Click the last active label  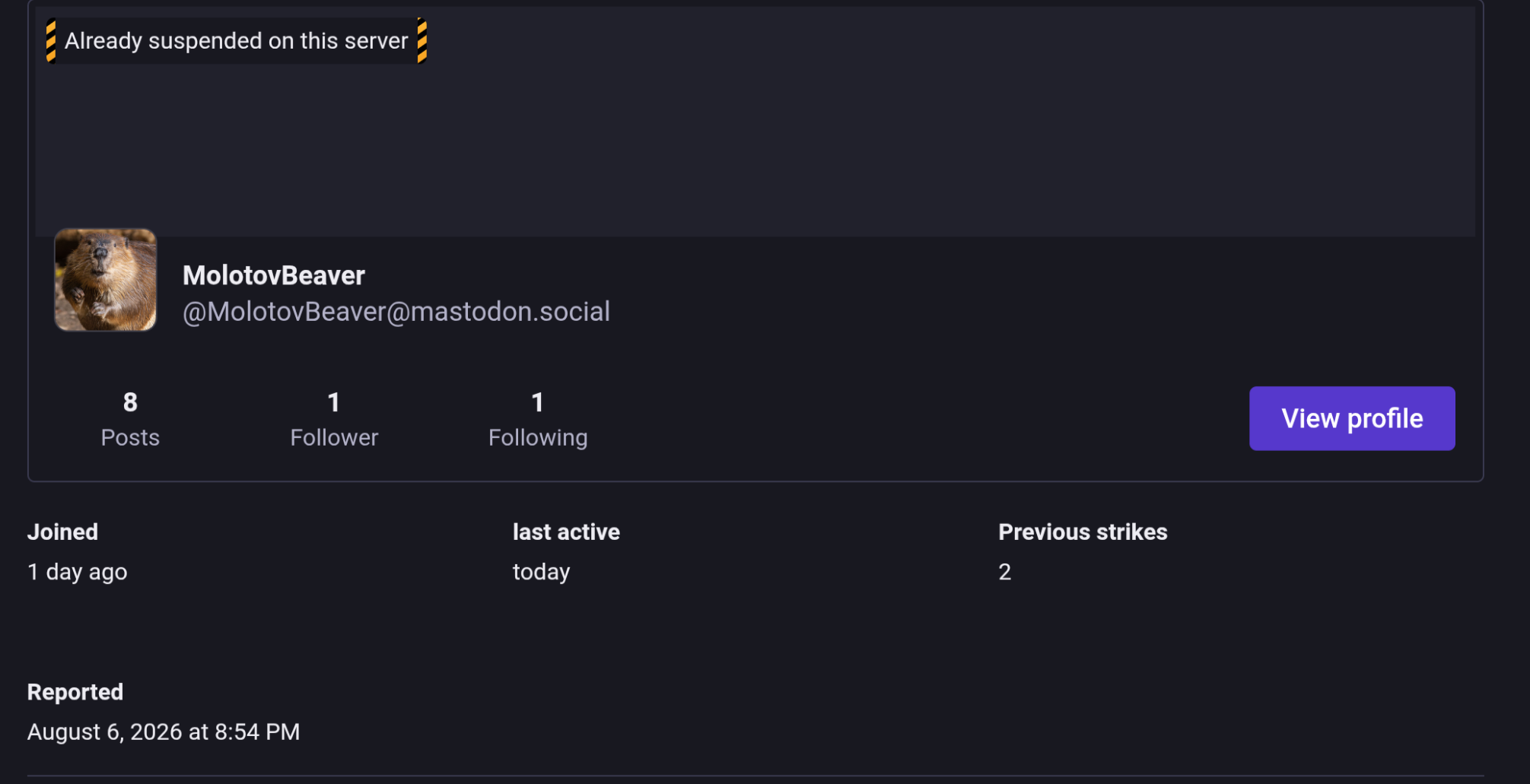tap(566, 532)
